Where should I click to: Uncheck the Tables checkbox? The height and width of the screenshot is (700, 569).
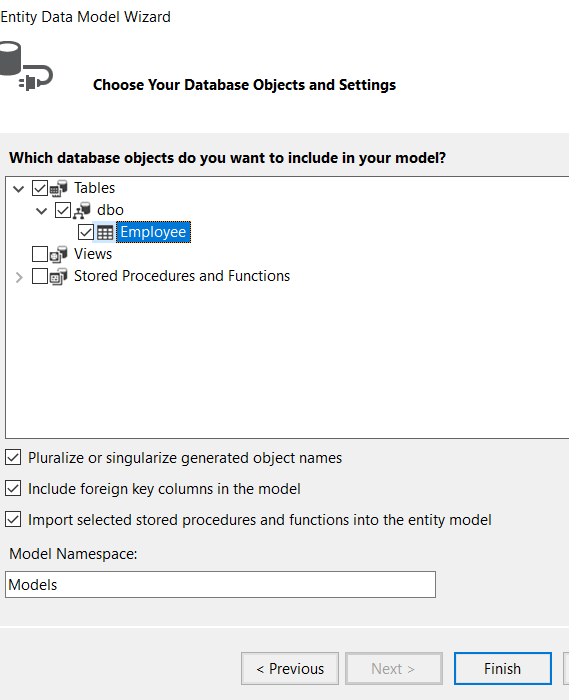click(x=40, y=188)
